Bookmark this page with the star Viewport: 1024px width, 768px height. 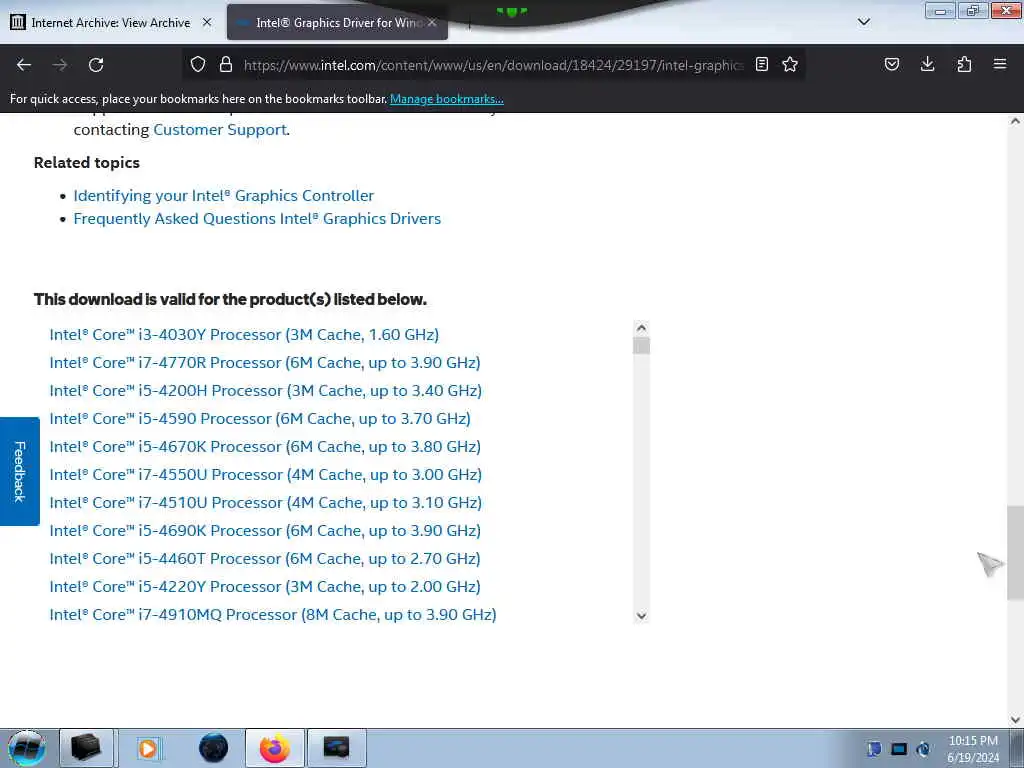click(x=790, y=65)
